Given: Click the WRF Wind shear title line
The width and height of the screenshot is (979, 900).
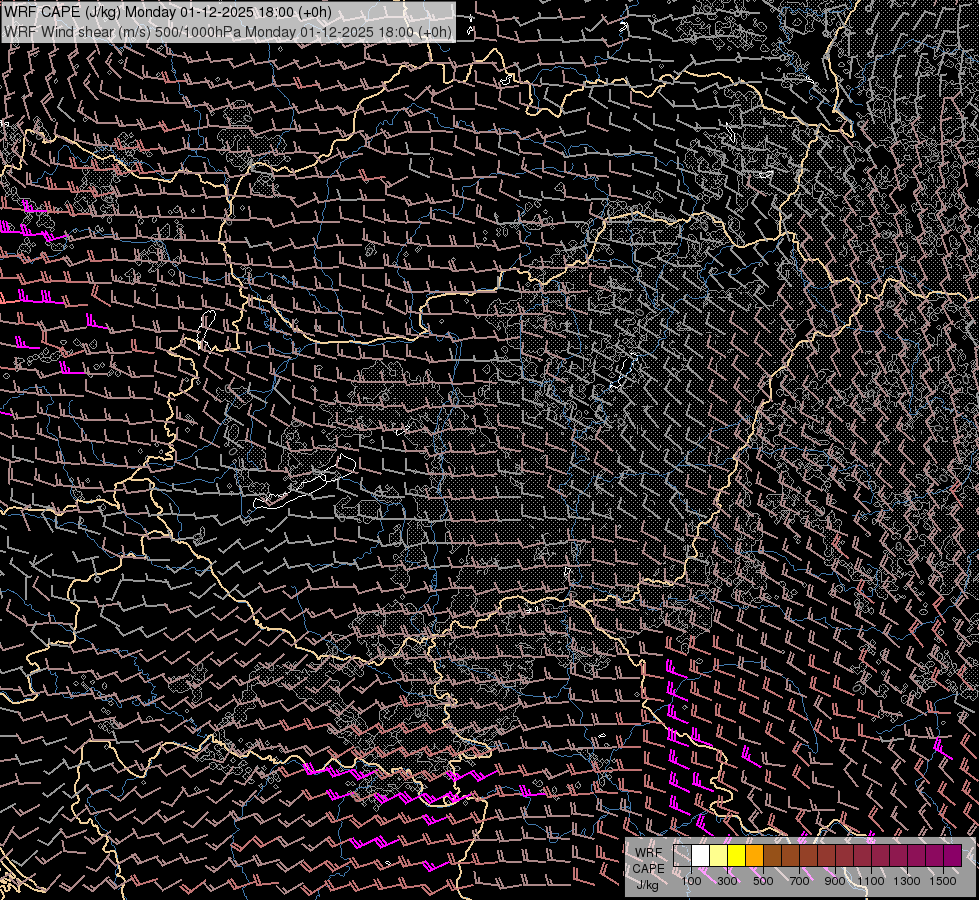Looking at the screenshot, I should click(x=227, y=32).
